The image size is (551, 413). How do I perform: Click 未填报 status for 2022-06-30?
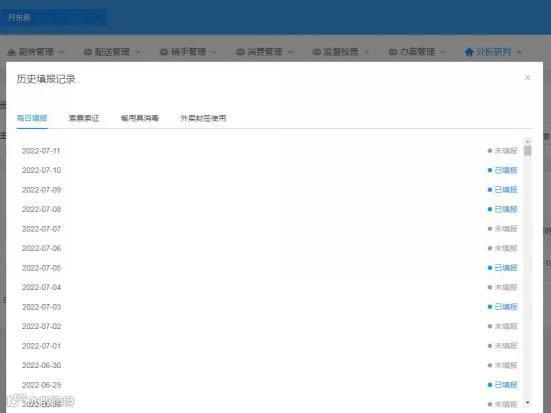(503, 366)
